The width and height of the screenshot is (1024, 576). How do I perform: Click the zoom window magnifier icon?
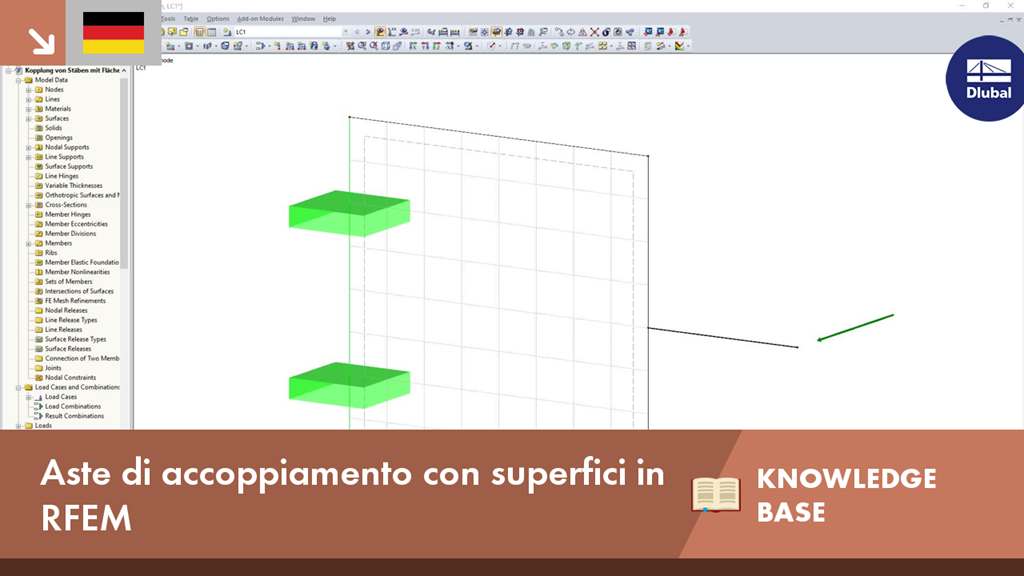361,46
